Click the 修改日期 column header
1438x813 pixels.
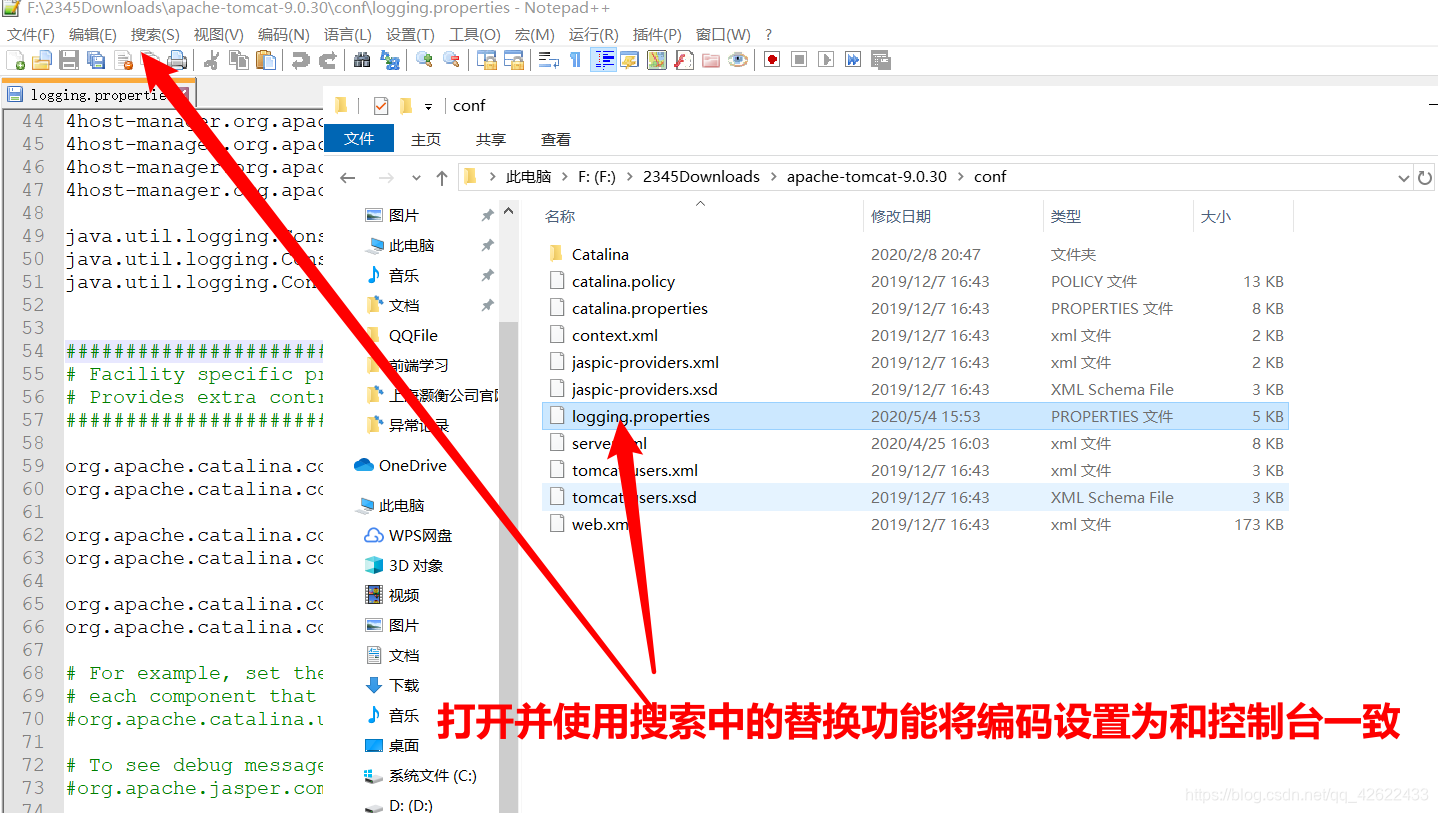pyautogui.click(x=900, y=216)
